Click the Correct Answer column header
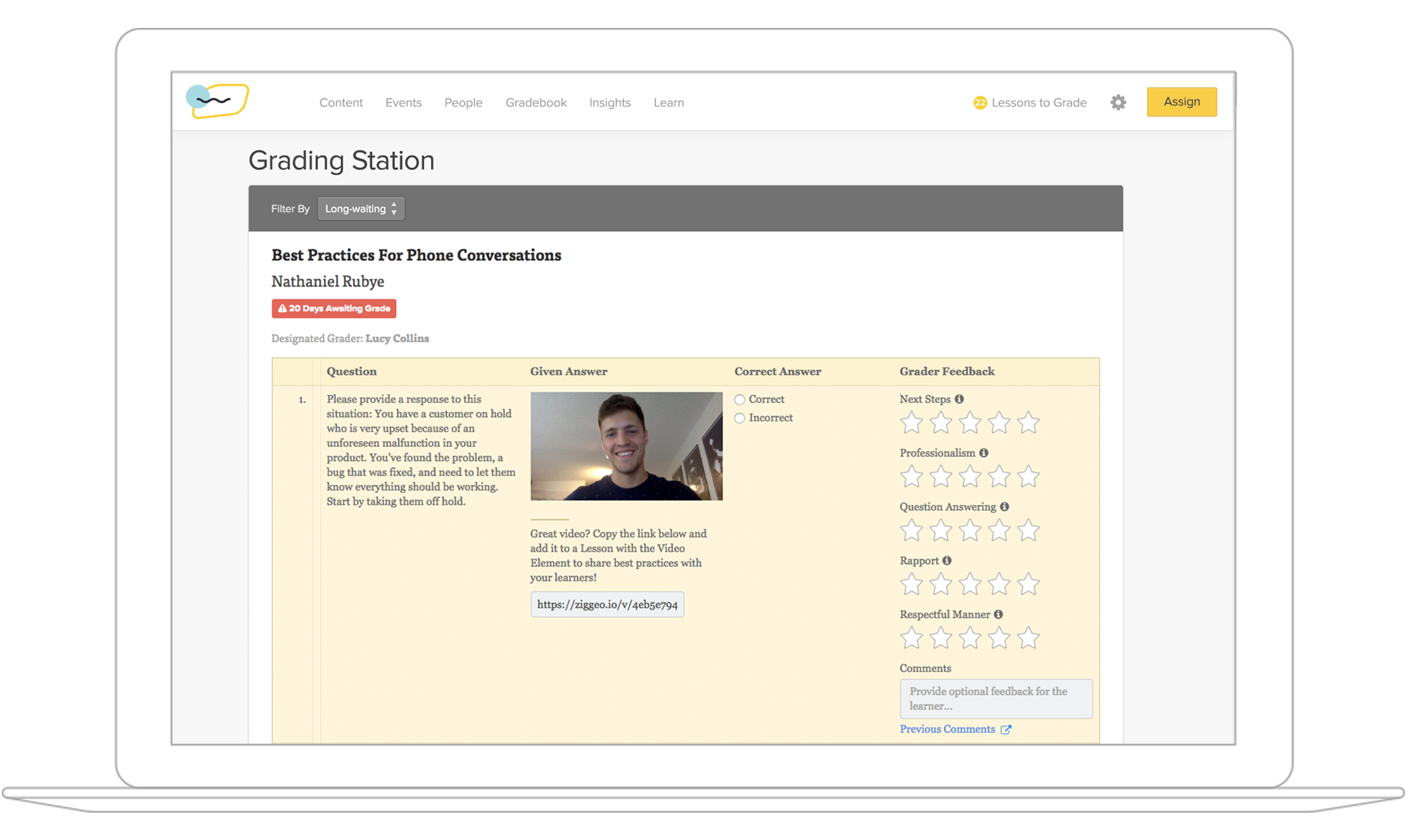The height and width of the screenshot is (840, 1408). (778, 371)
